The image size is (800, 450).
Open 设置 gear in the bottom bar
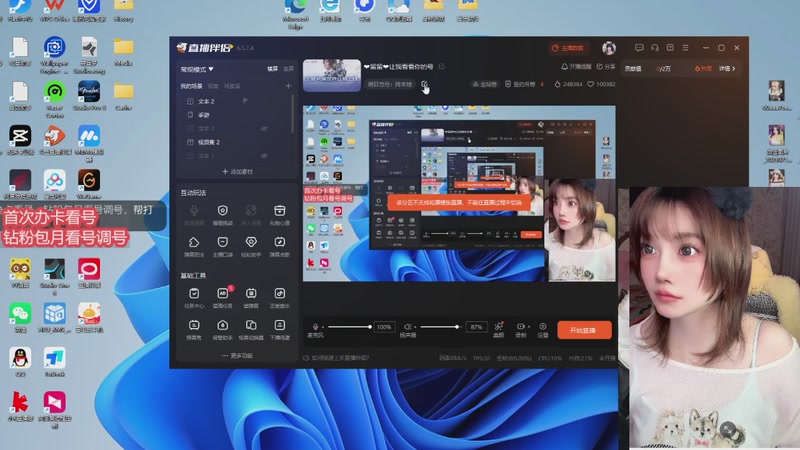click(543, 330)
